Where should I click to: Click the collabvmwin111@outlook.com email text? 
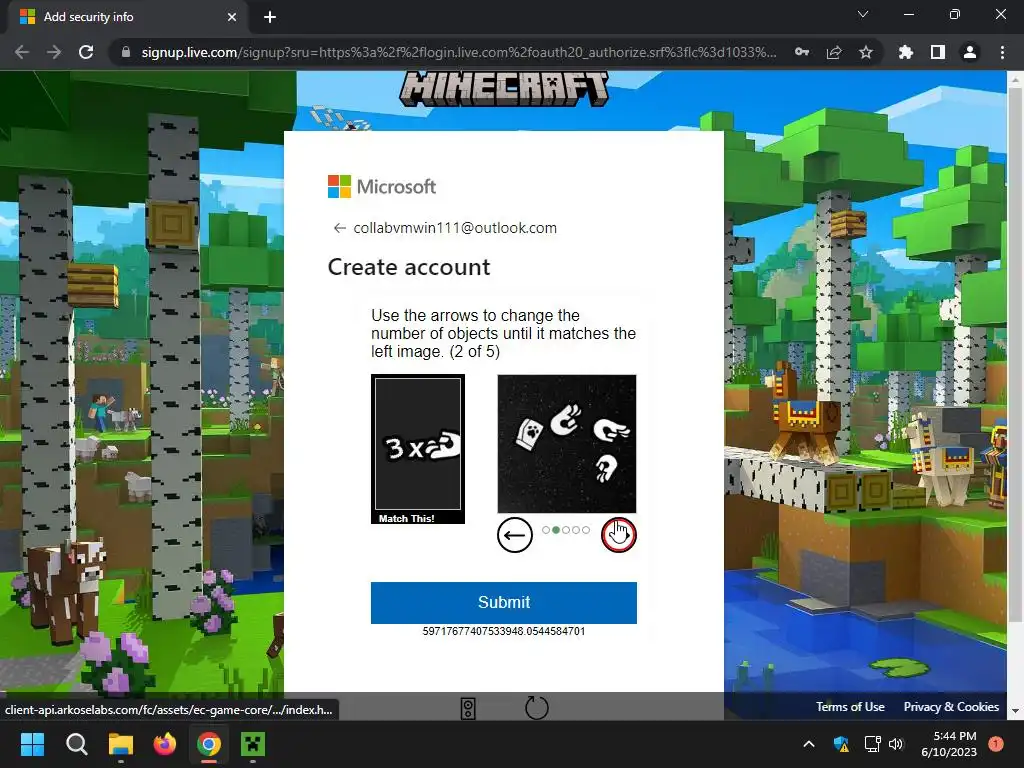click(455, 228)
